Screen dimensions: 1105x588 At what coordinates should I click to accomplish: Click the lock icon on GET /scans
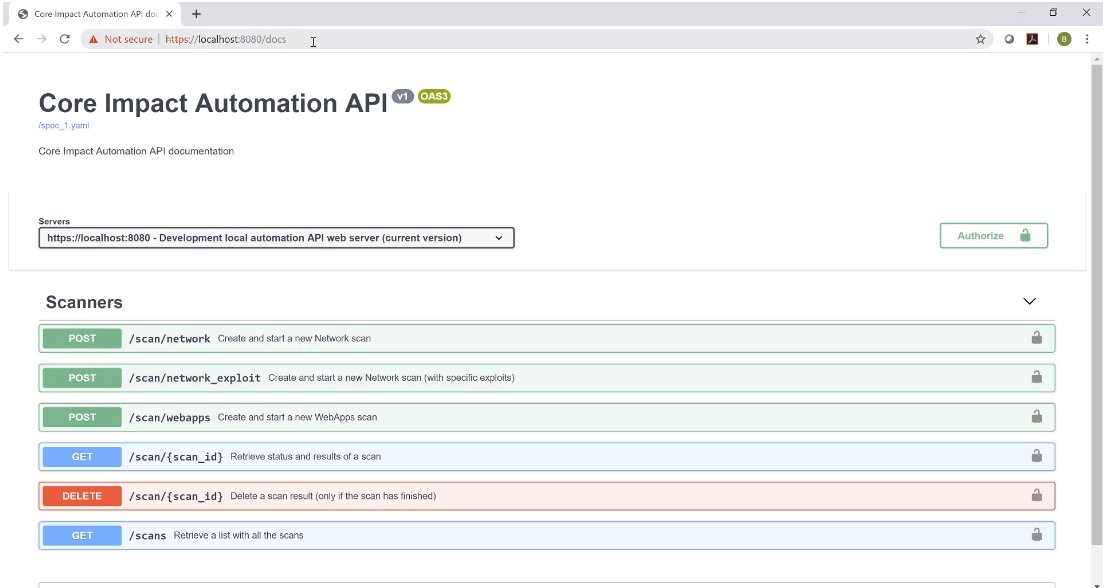1036,535
